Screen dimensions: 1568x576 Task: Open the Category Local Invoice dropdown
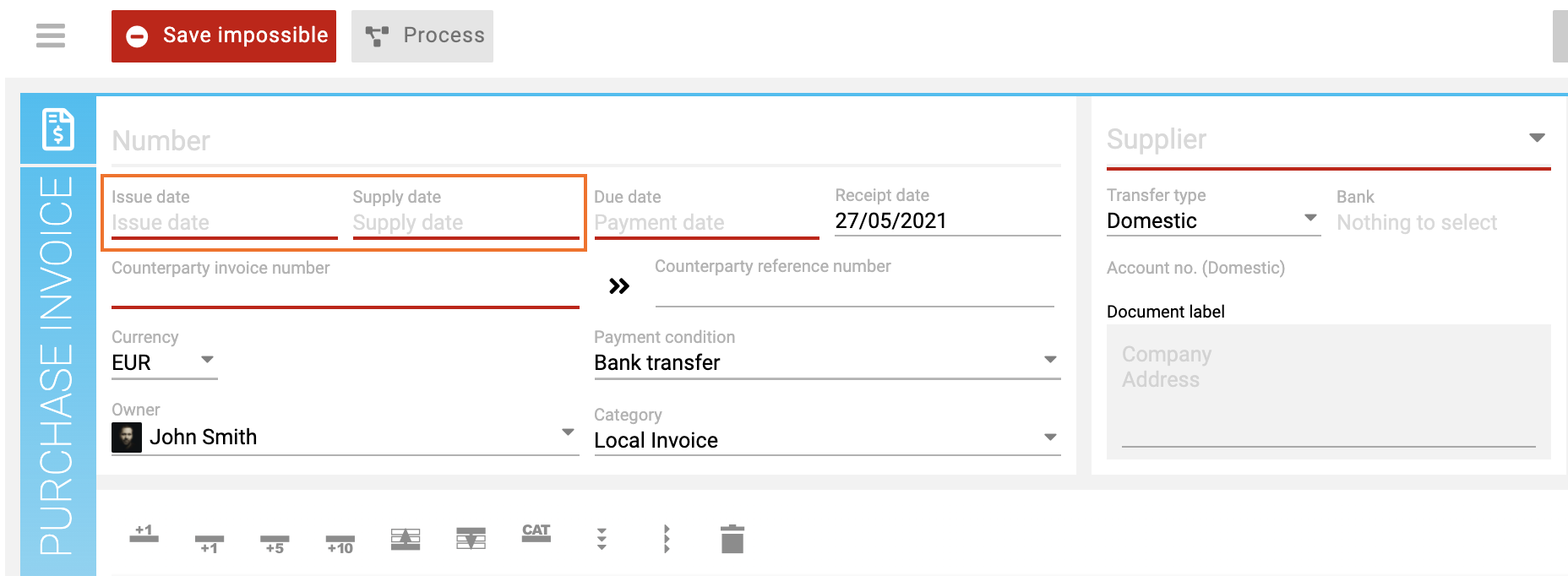click(x=828, y=441)
